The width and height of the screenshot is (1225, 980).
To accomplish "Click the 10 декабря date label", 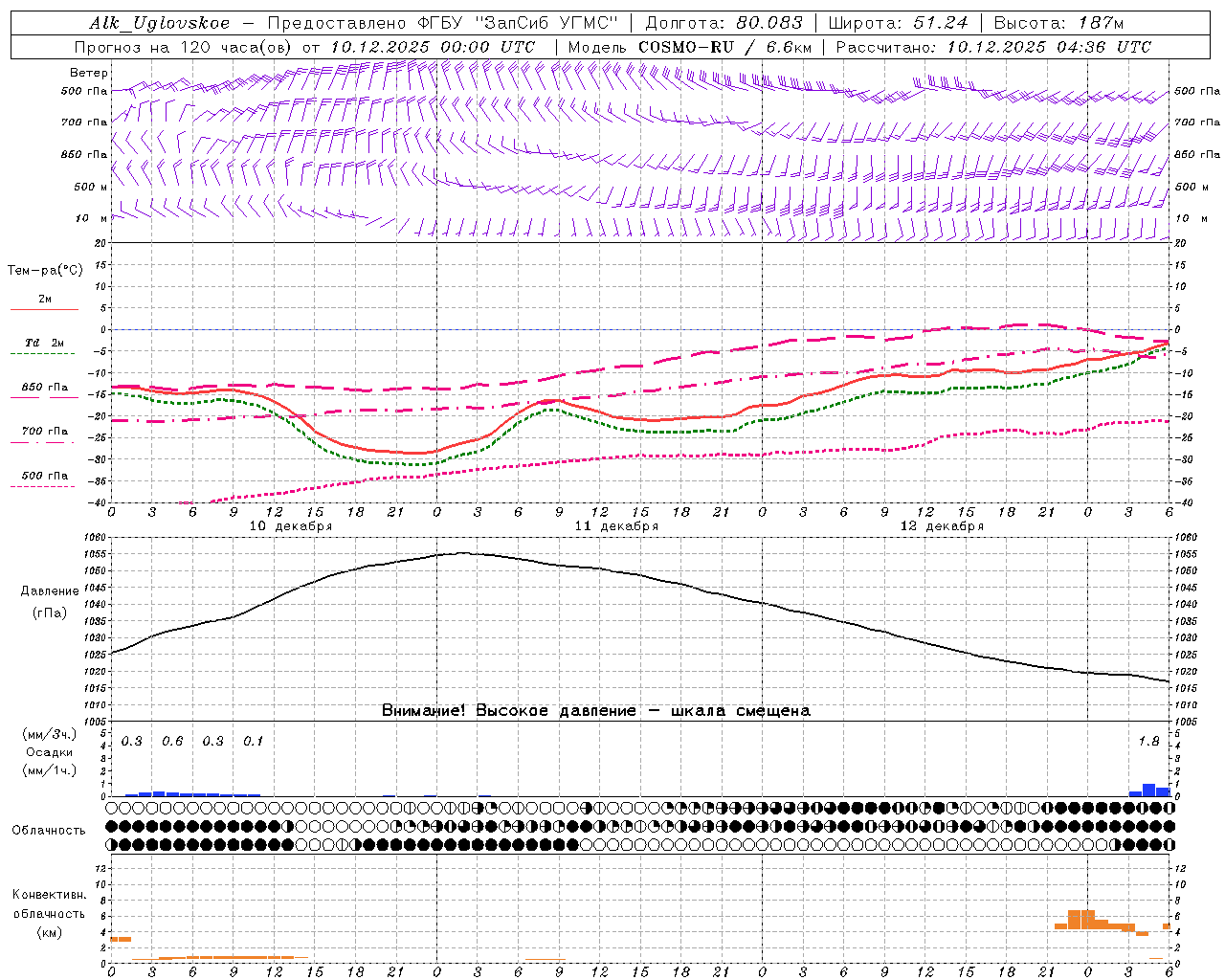I will point(291,526).
